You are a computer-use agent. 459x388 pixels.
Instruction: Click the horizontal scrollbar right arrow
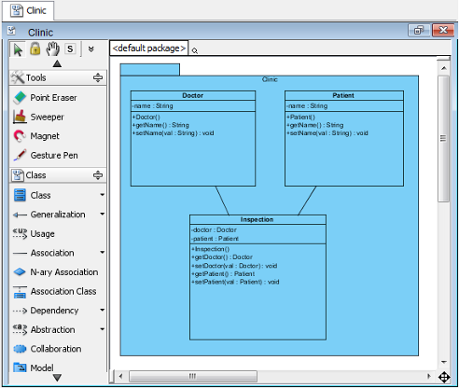point(429,376)
